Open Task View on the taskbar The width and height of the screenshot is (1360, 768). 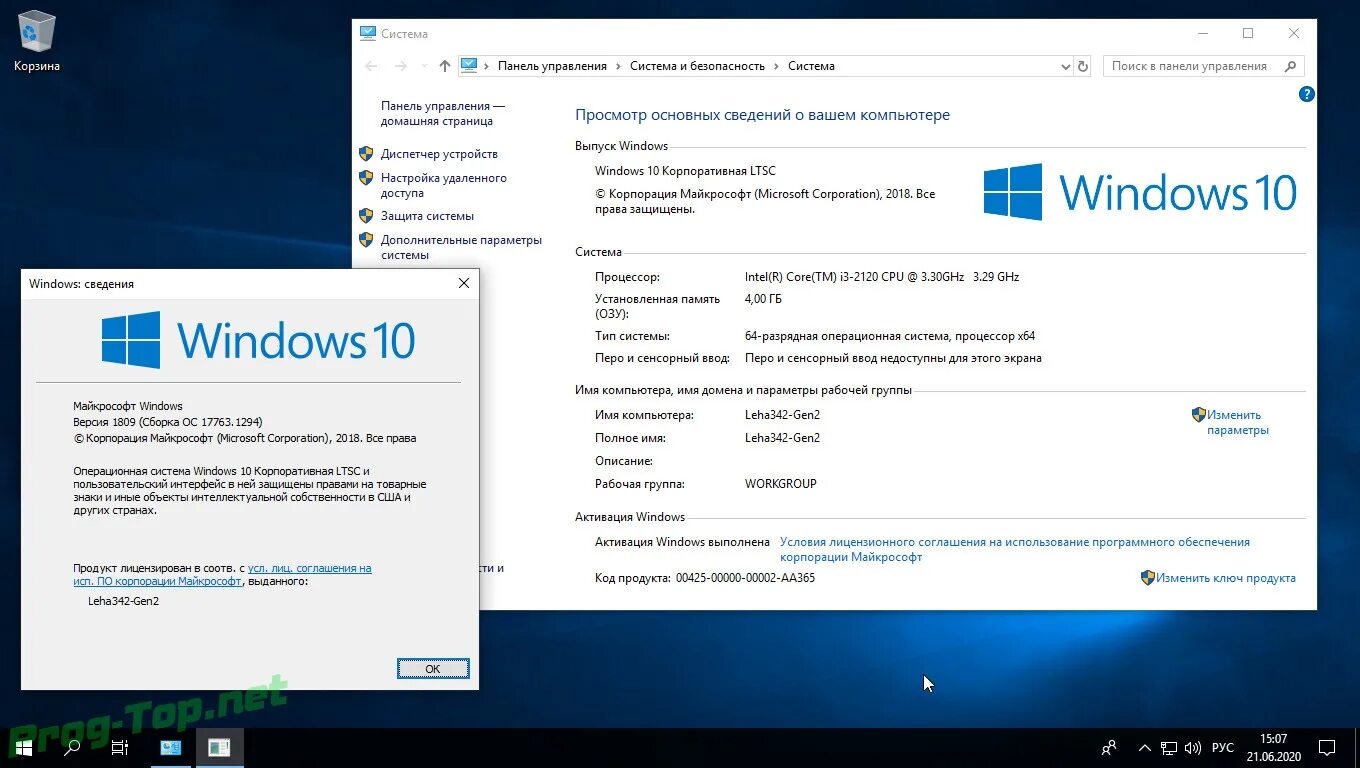(119, 747)
